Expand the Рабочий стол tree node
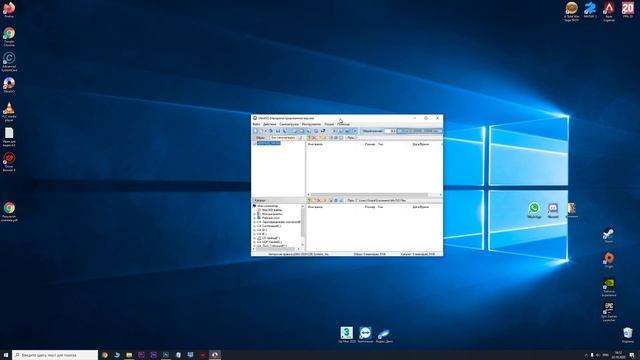Image resolution: width=640 pixels, height=360 pixels. tap(254, 218)
